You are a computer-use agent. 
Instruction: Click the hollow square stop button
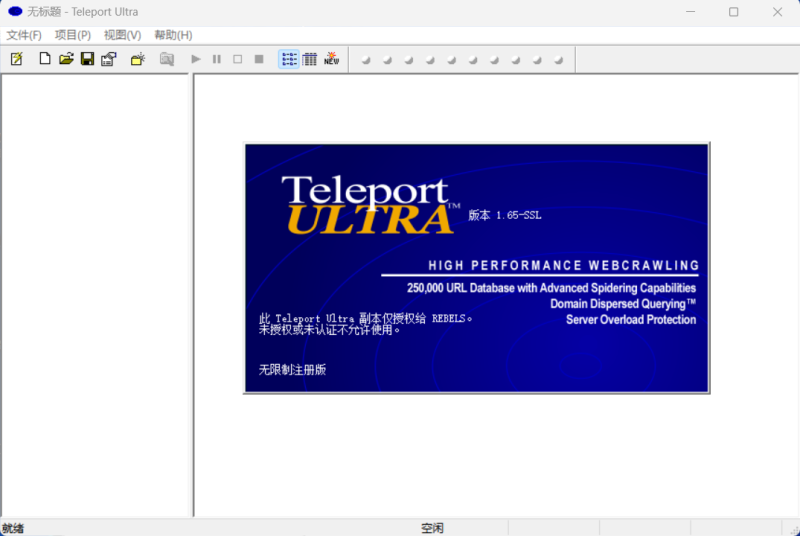point(238,59)
